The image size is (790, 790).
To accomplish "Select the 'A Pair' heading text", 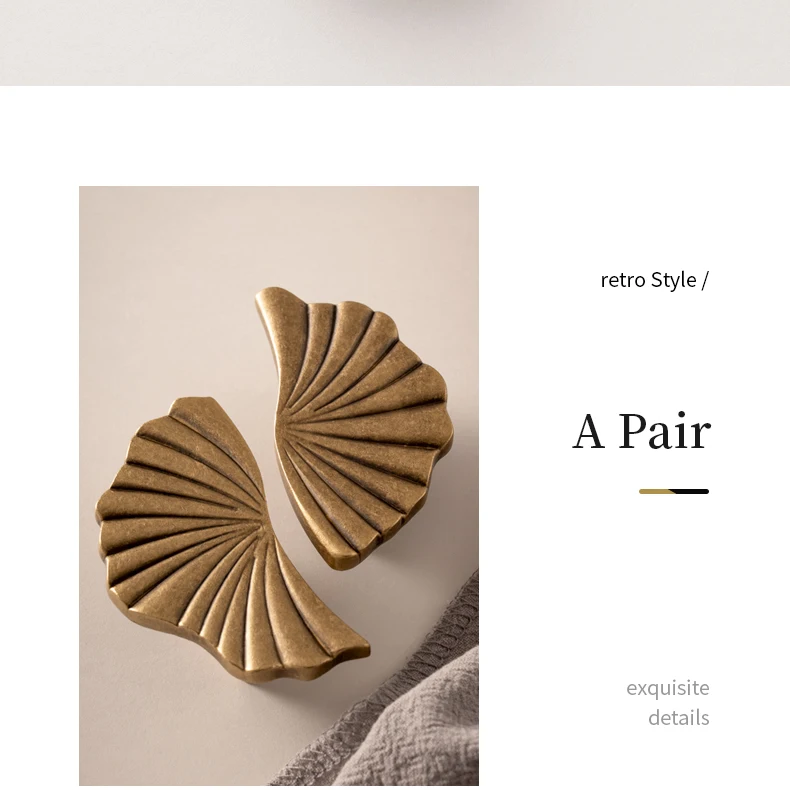I will 641,431.
